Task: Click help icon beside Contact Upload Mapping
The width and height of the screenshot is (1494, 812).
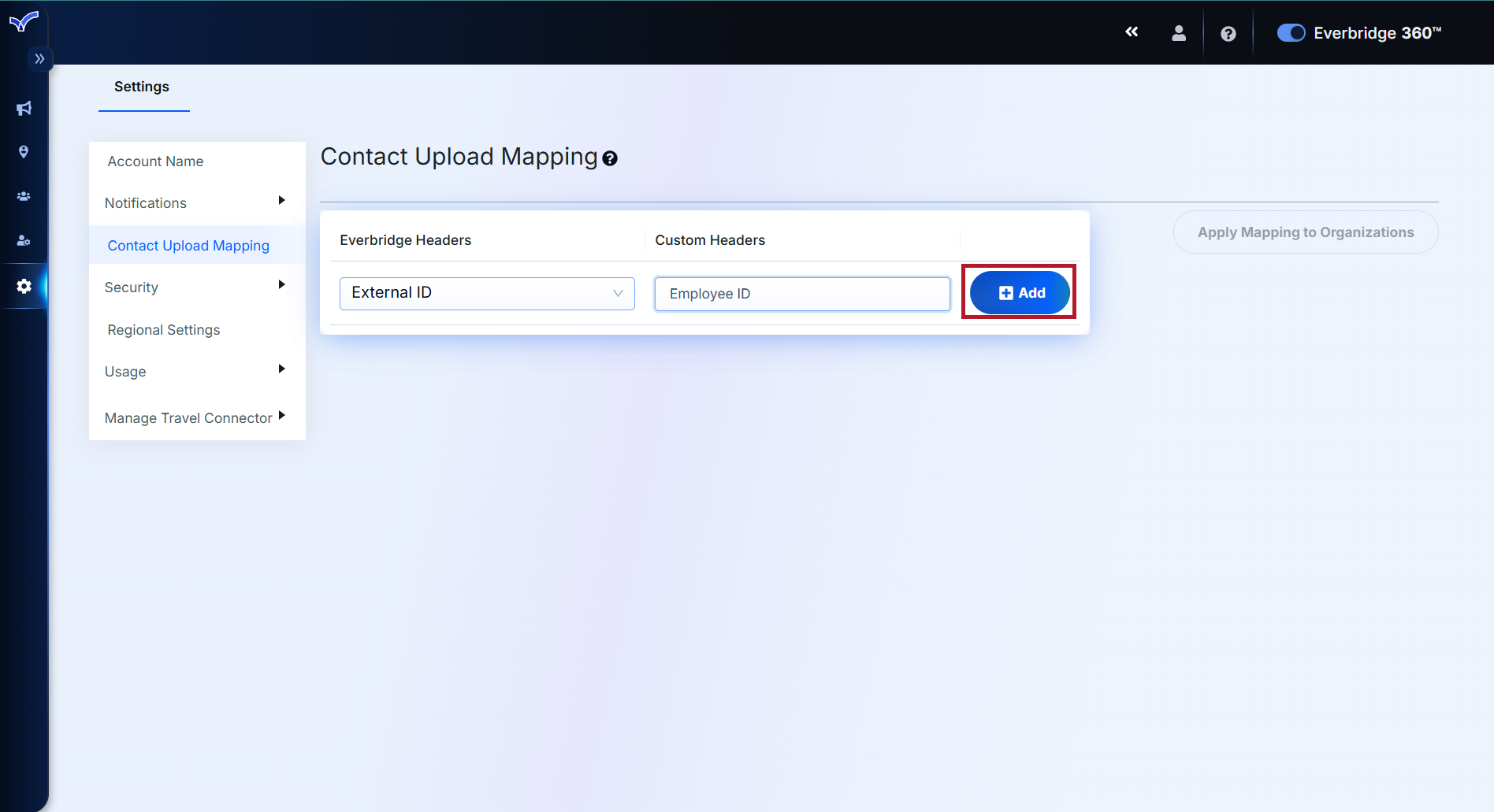Action: click(x=610, y=159)
